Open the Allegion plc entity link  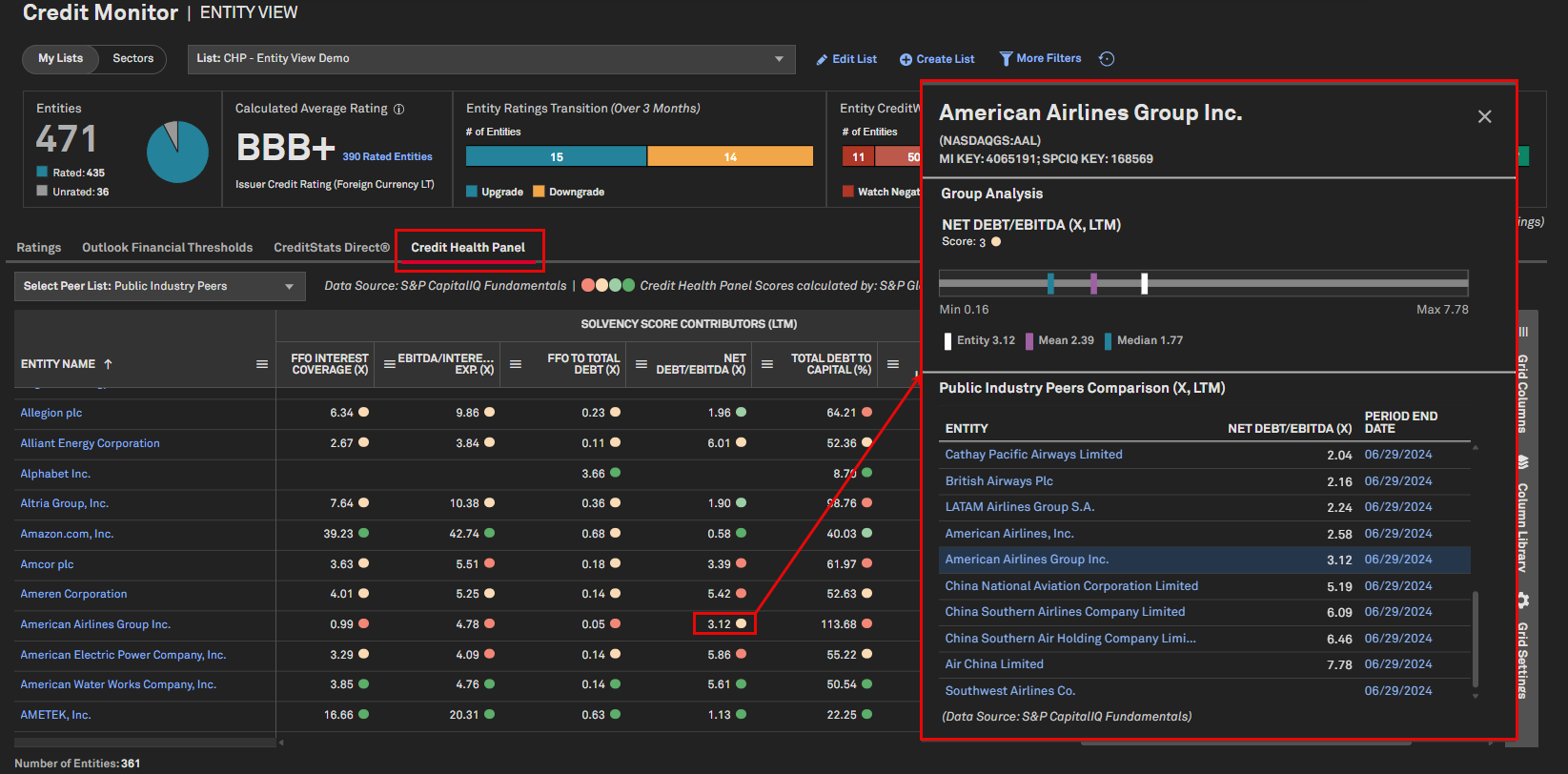click(51, 413)
